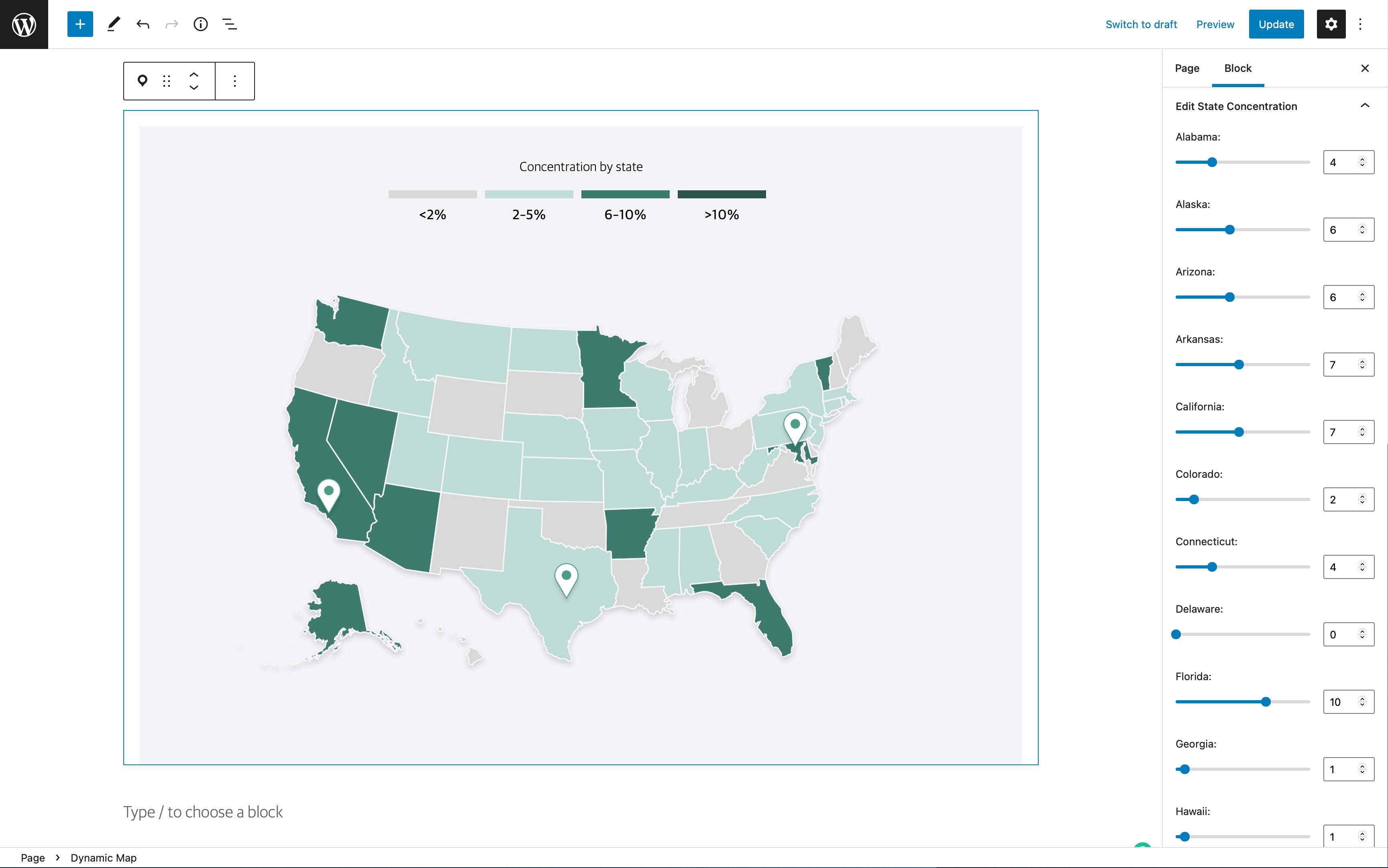Click the Switch to draft link

point(1141,24)
